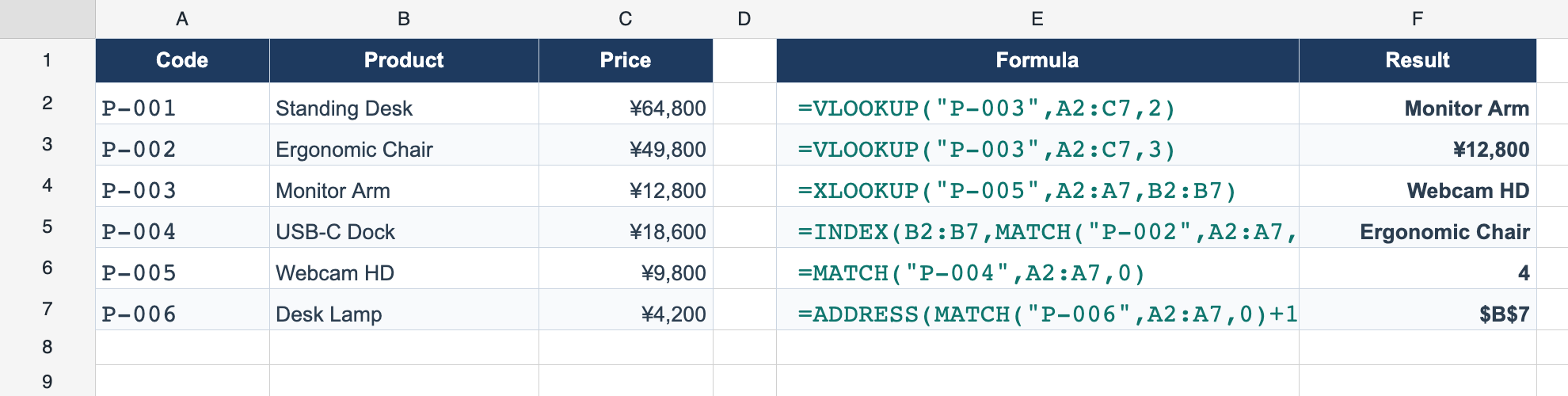Select row 6 header

[48, 268]
